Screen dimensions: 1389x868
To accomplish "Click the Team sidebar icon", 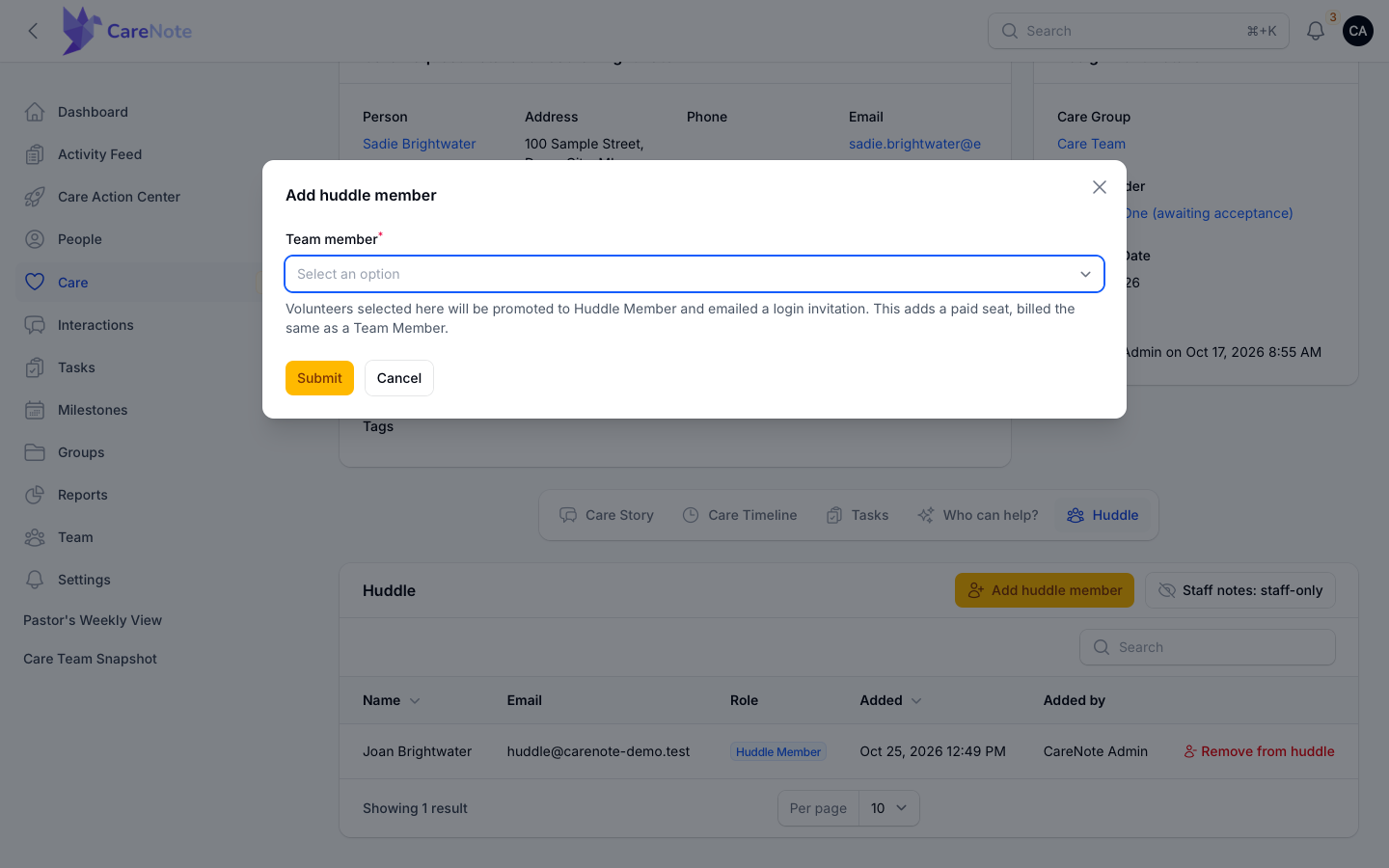I will (35, 537).
